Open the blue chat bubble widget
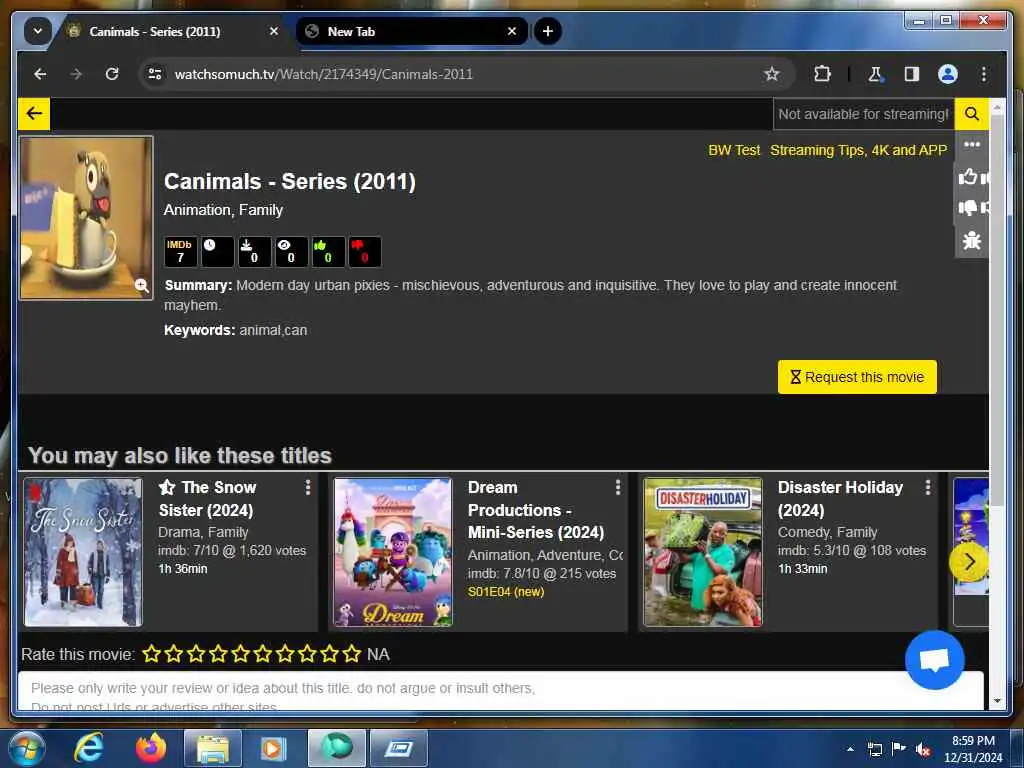This screenshot has width=1024, height=768. pyautogui.click(x=935, y=660)
